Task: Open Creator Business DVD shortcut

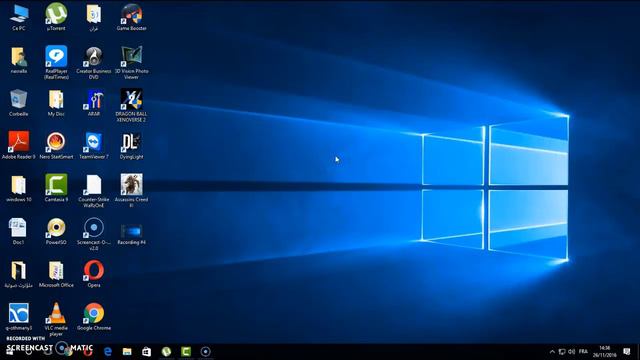Action: pyautogui.click(x=94, y=62)
